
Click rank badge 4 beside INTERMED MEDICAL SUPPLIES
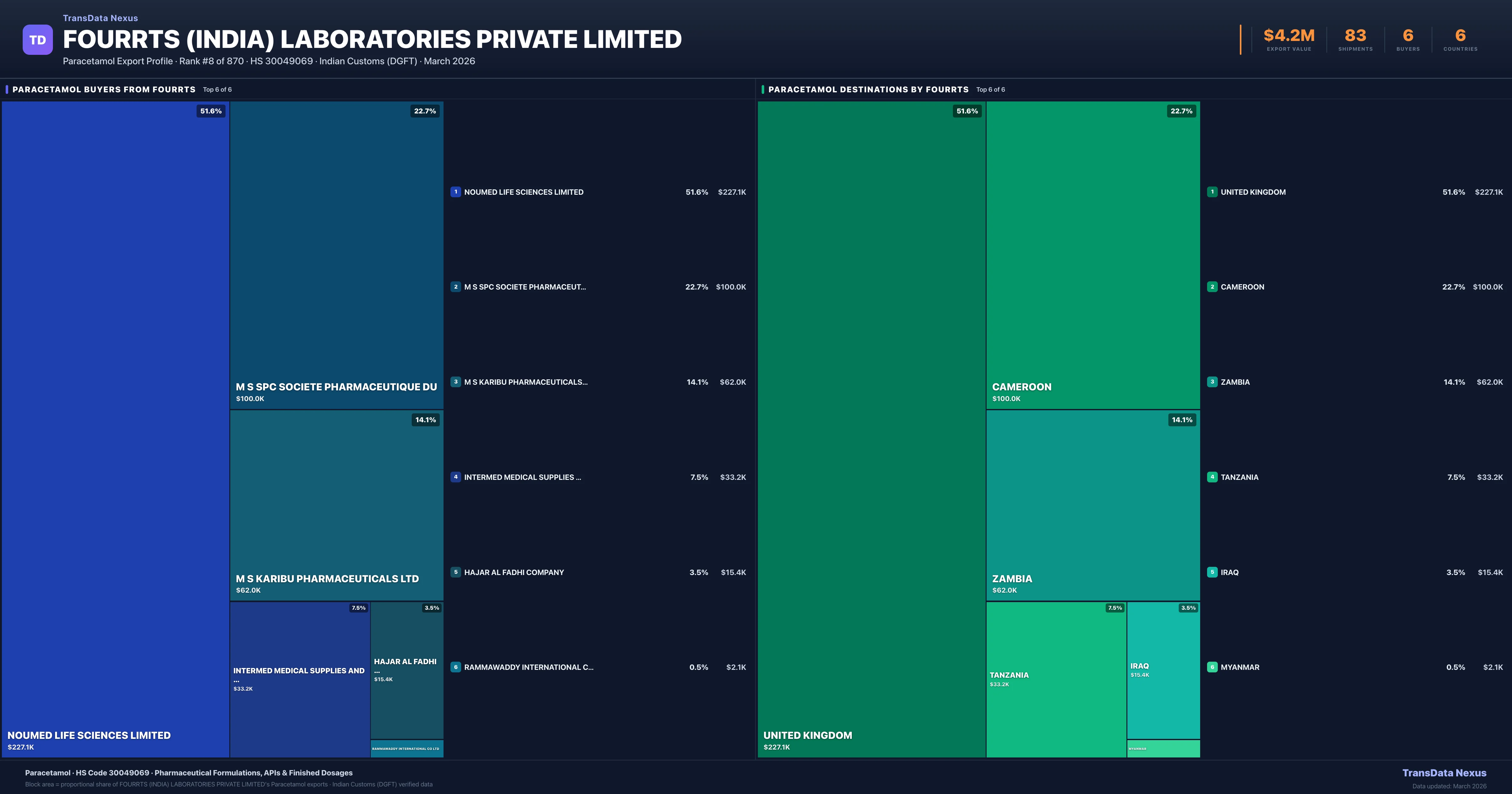pos(455,477)
